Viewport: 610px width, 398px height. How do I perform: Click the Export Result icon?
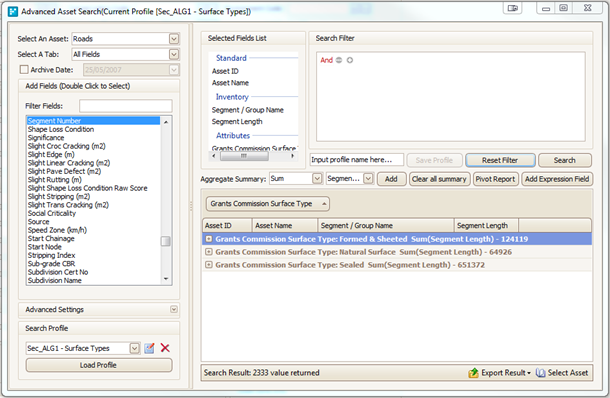(473, 373)
